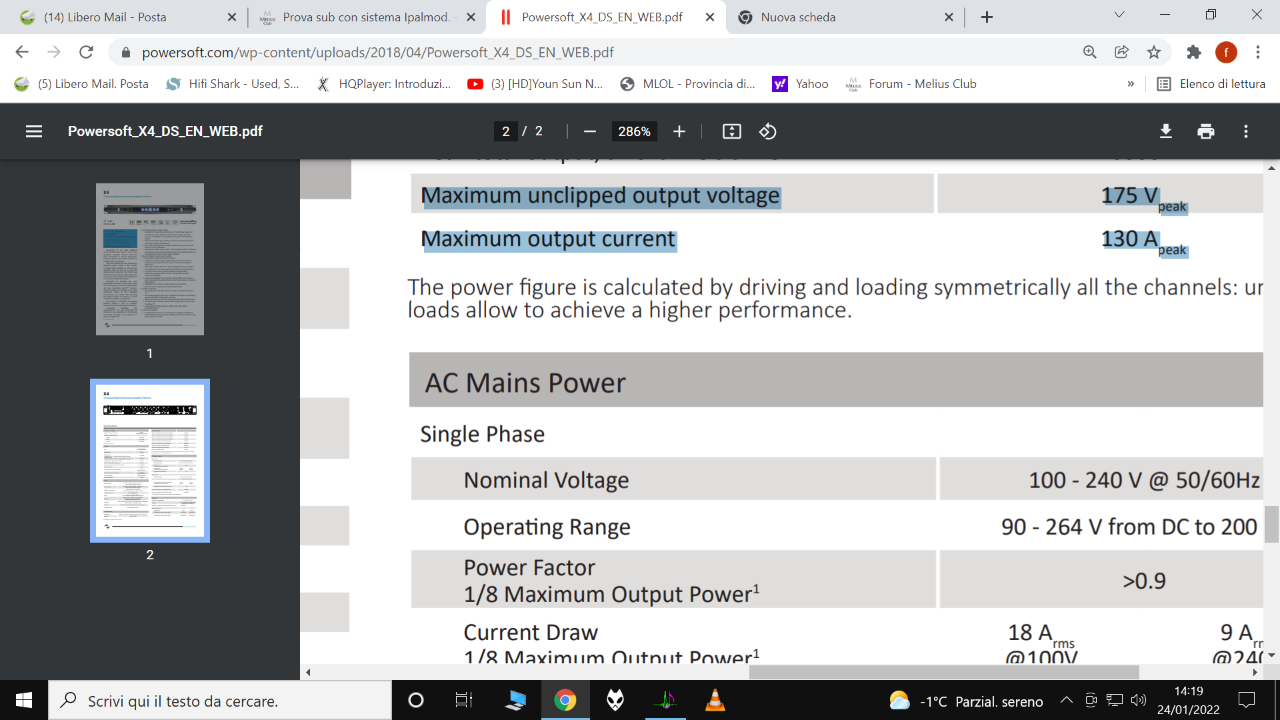Open VLC from the taskbar
The width and height of the screenshot is (1280, 720).
click(715, 700)
